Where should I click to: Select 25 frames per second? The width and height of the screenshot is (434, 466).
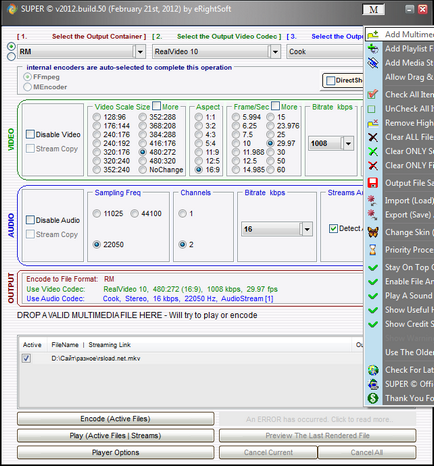(x=270, y=135)
